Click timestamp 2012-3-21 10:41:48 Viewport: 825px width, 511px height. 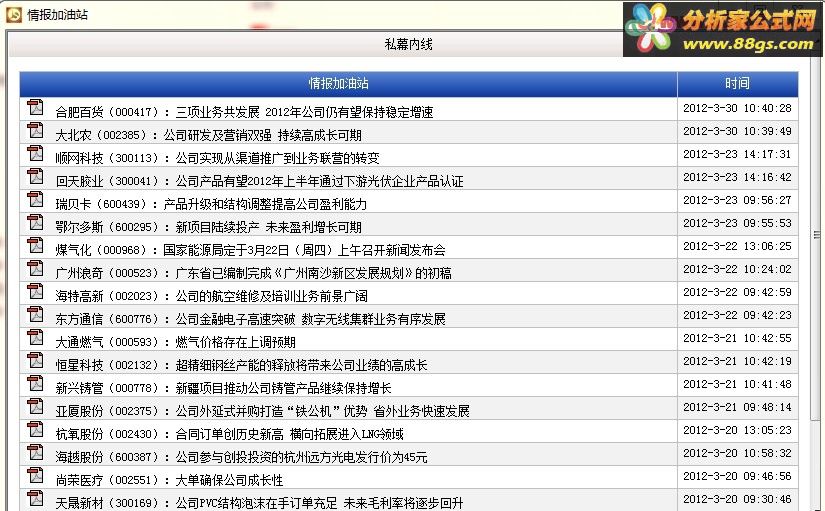click(737, 384)
